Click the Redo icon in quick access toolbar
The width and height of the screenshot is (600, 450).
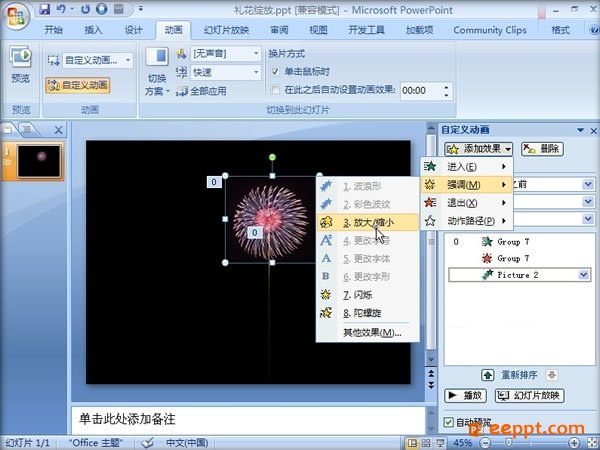(85, 9)
